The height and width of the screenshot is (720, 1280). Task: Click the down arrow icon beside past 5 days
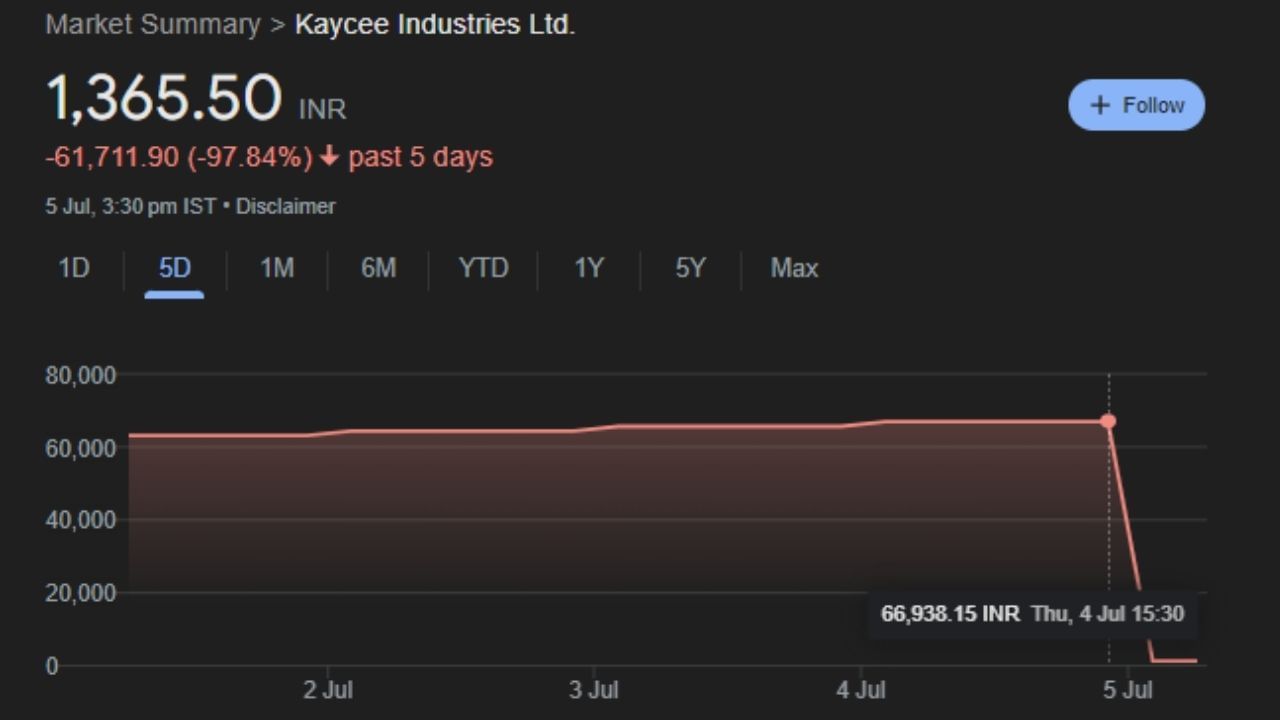(x=330, y=157)
